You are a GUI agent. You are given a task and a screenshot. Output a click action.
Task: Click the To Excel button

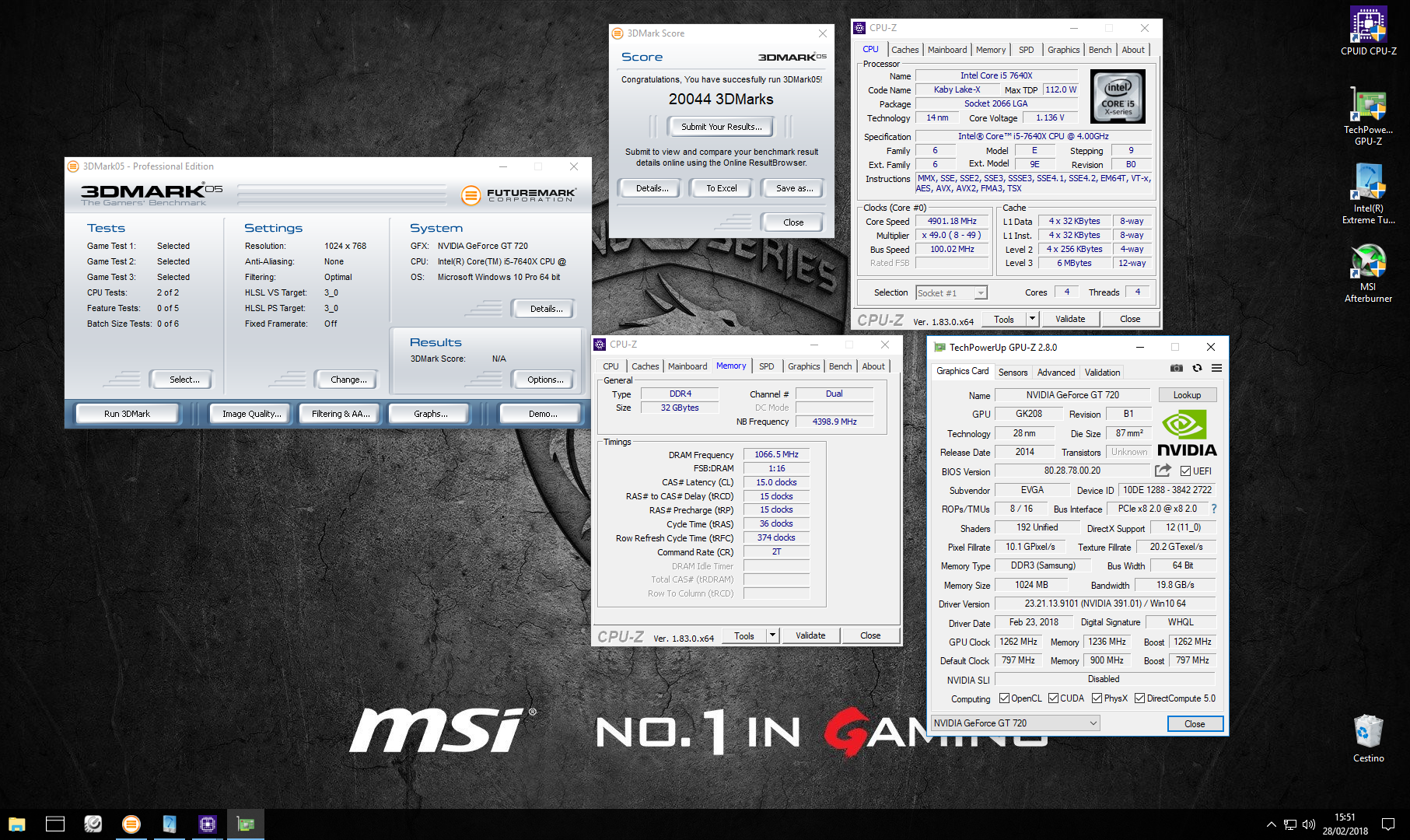coord(721,188)
